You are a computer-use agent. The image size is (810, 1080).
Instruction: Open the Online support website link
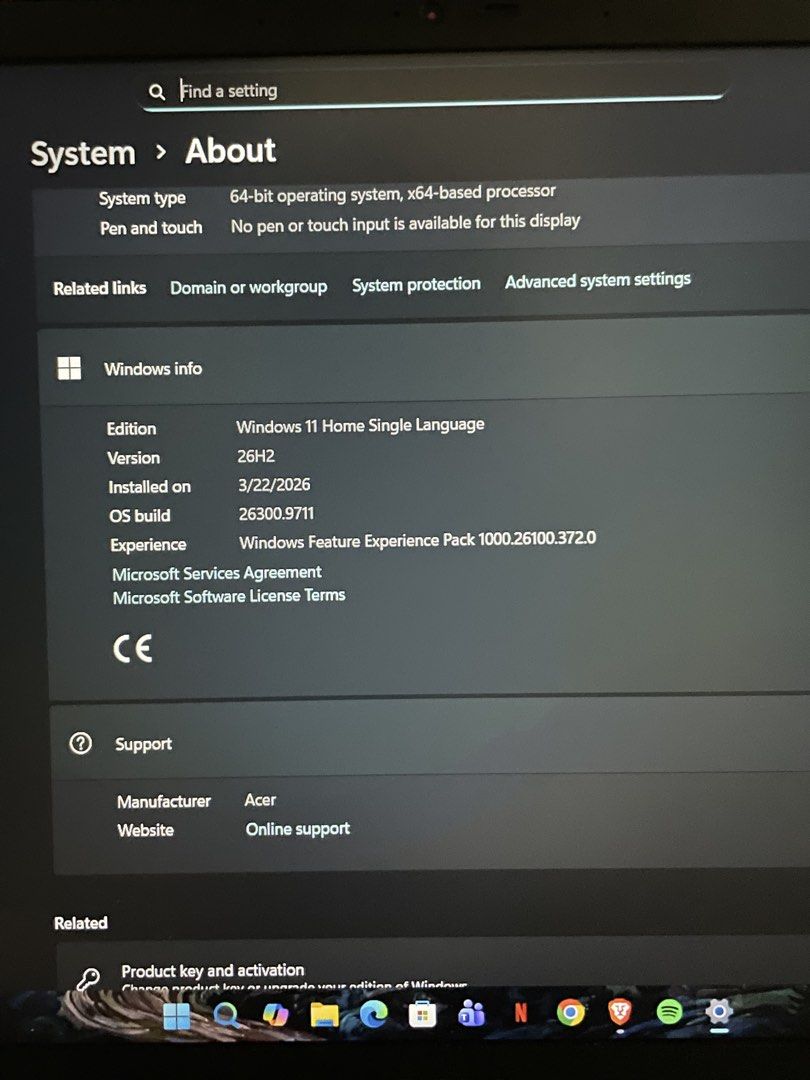[298, 829]
